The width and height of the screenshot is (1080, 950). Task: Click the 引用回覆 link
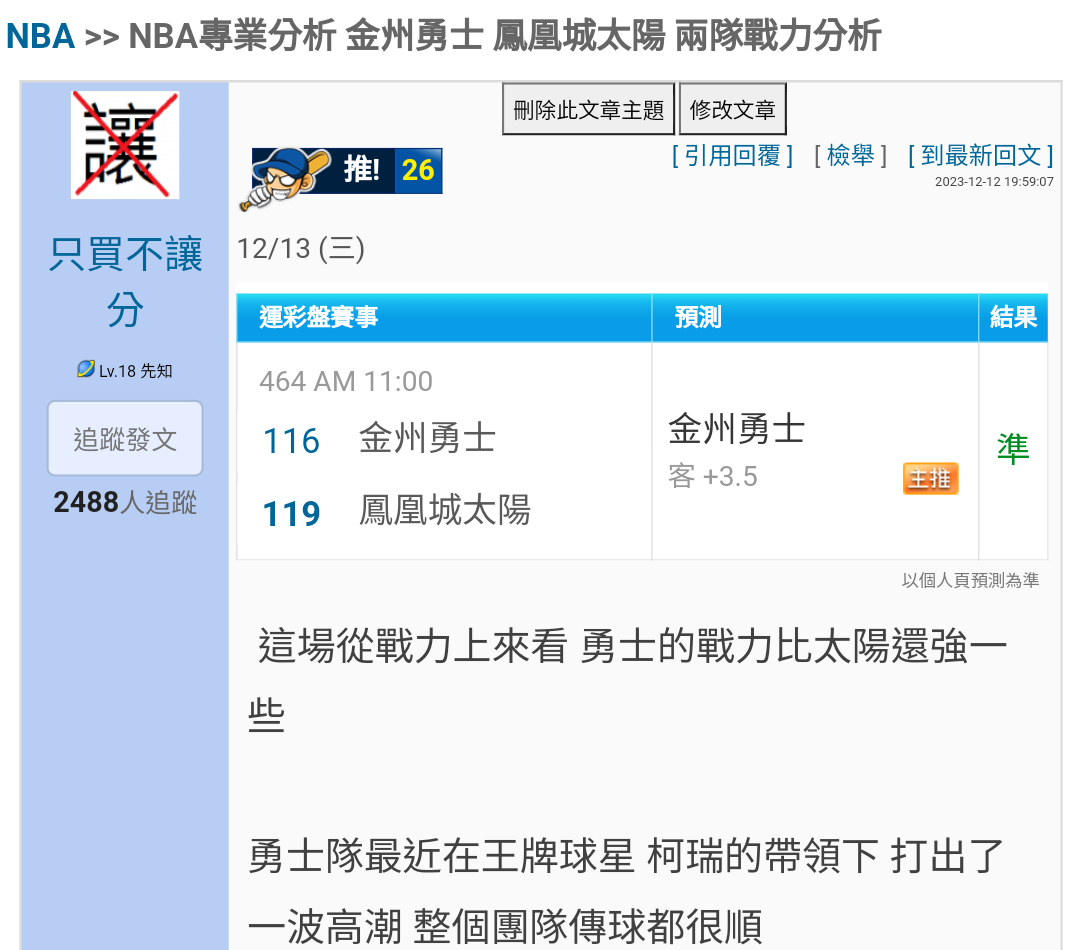pos(733,156)
